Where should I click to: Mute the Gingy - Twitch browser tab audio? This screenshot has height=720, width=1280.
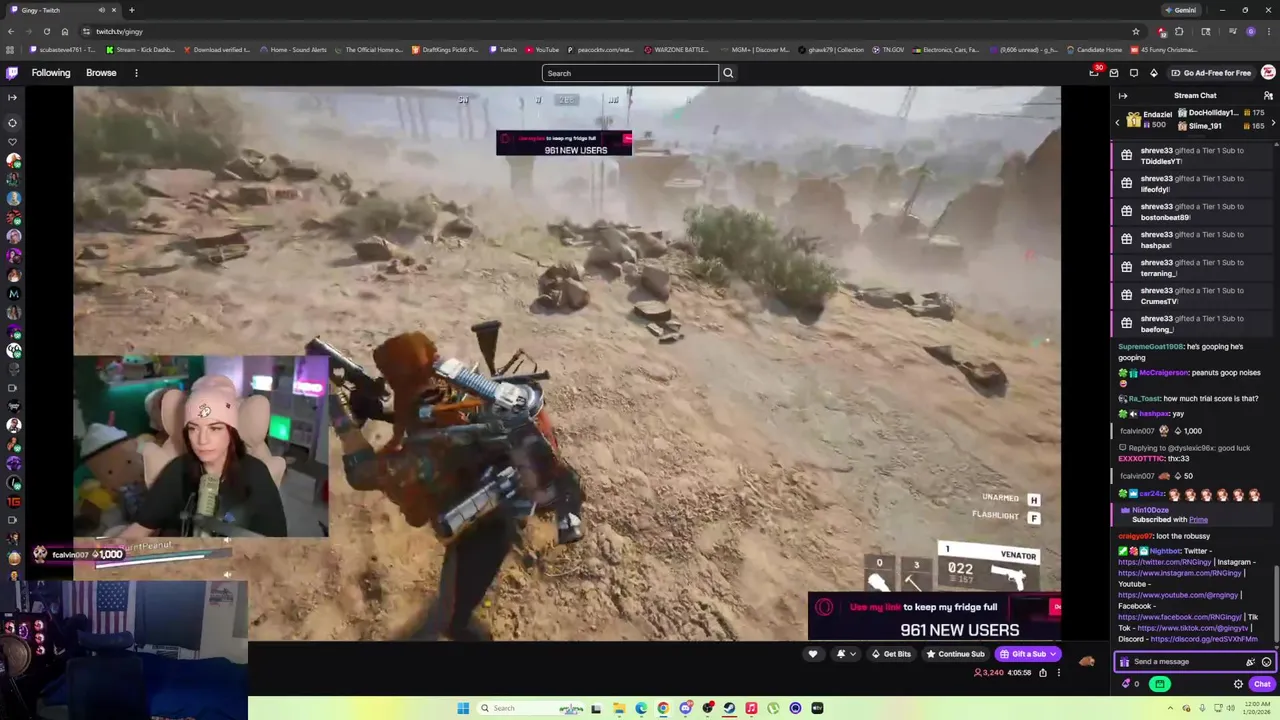coord(101,10)
